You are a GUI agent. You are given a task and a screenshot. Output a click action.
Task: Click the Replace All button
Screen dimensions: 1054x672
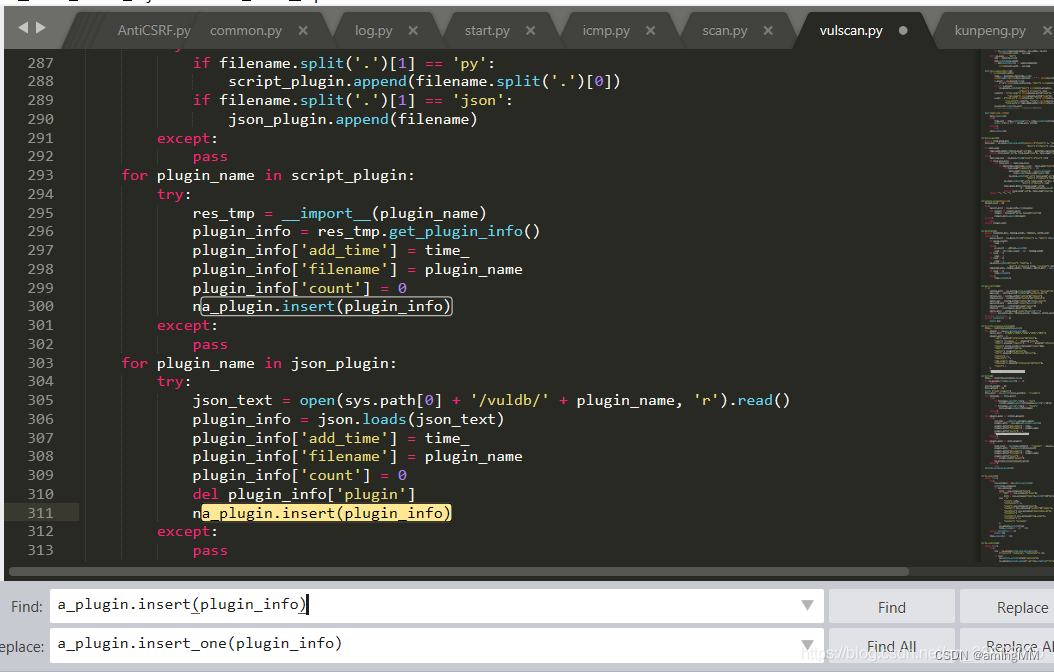[x=1008, y=646]
